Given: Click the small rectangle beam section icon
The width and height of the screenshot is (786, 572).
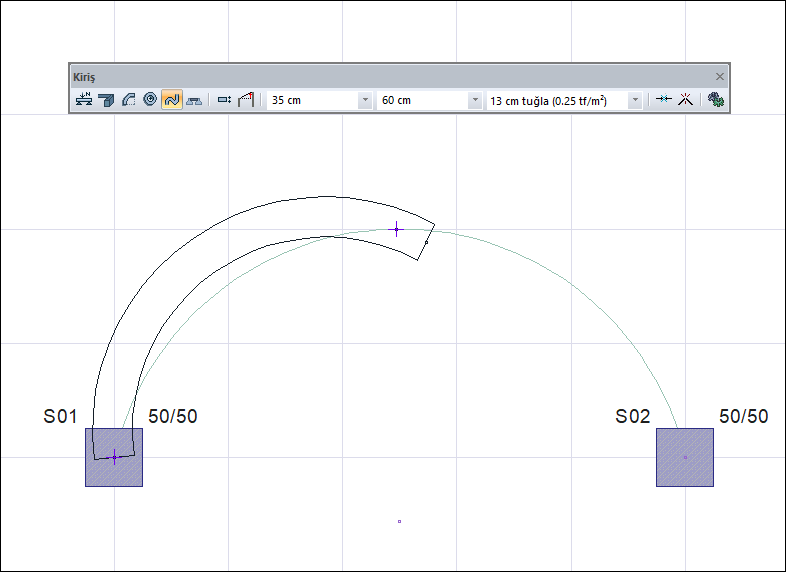Looking at the screenshot, I should pos(224,100).
